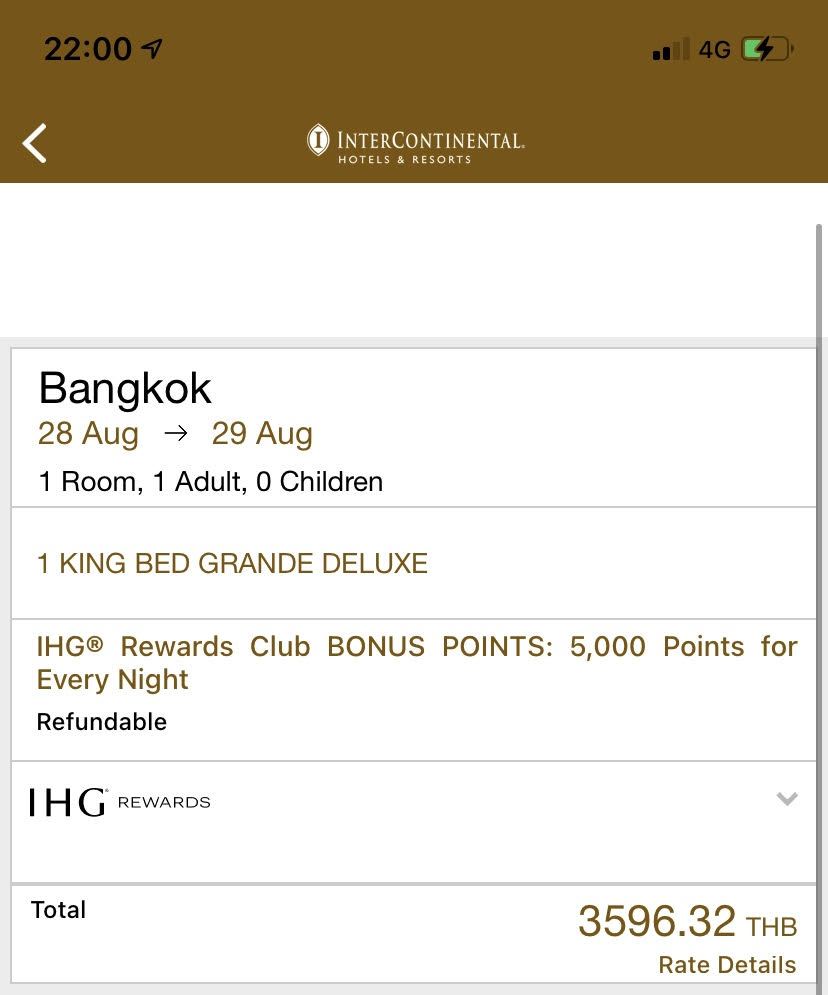Select the 1 King Bed Grande Deluxe room
Screen dimensions: 828x995
point(232,564)
